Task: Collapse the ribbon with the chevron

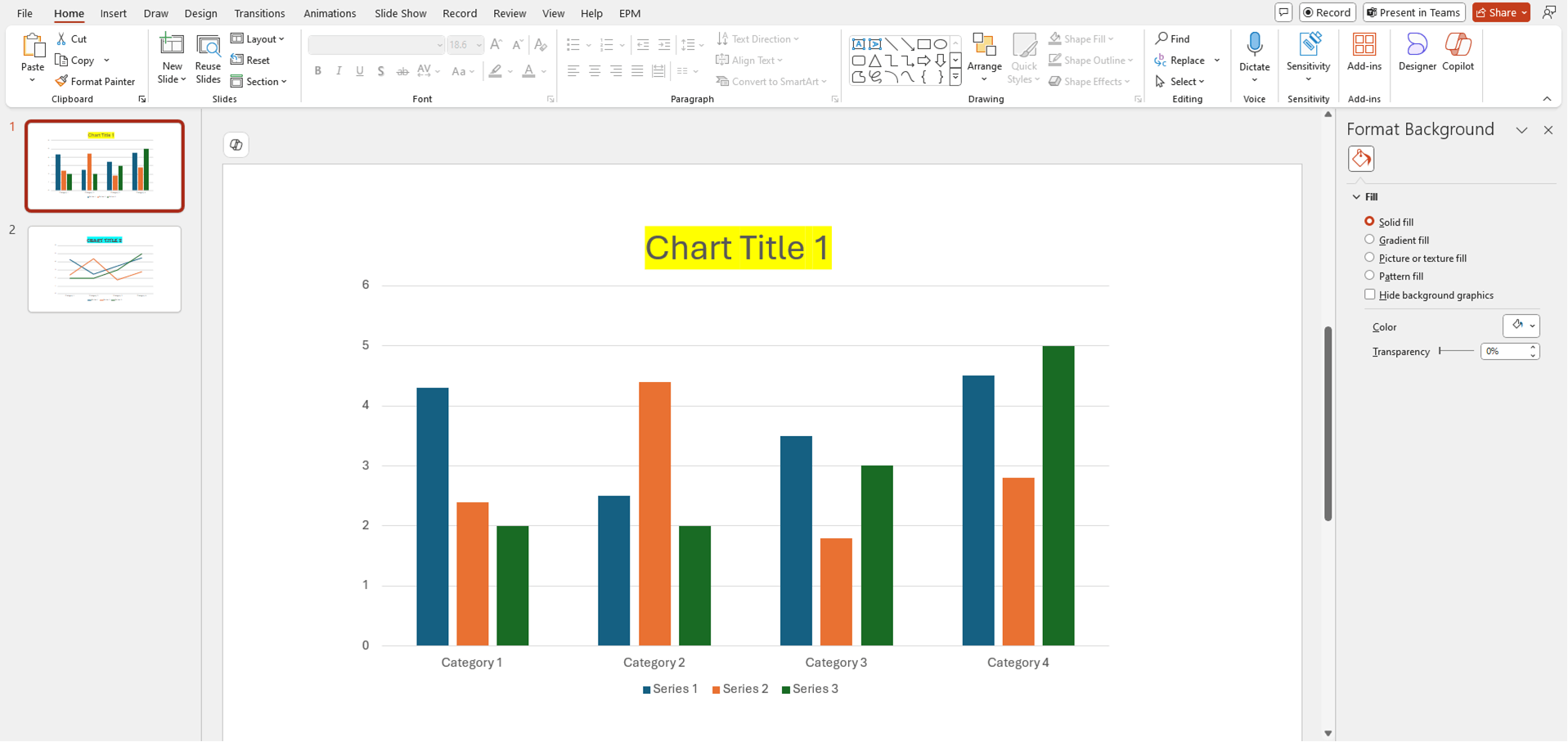Action: [x=1547, y=99]
